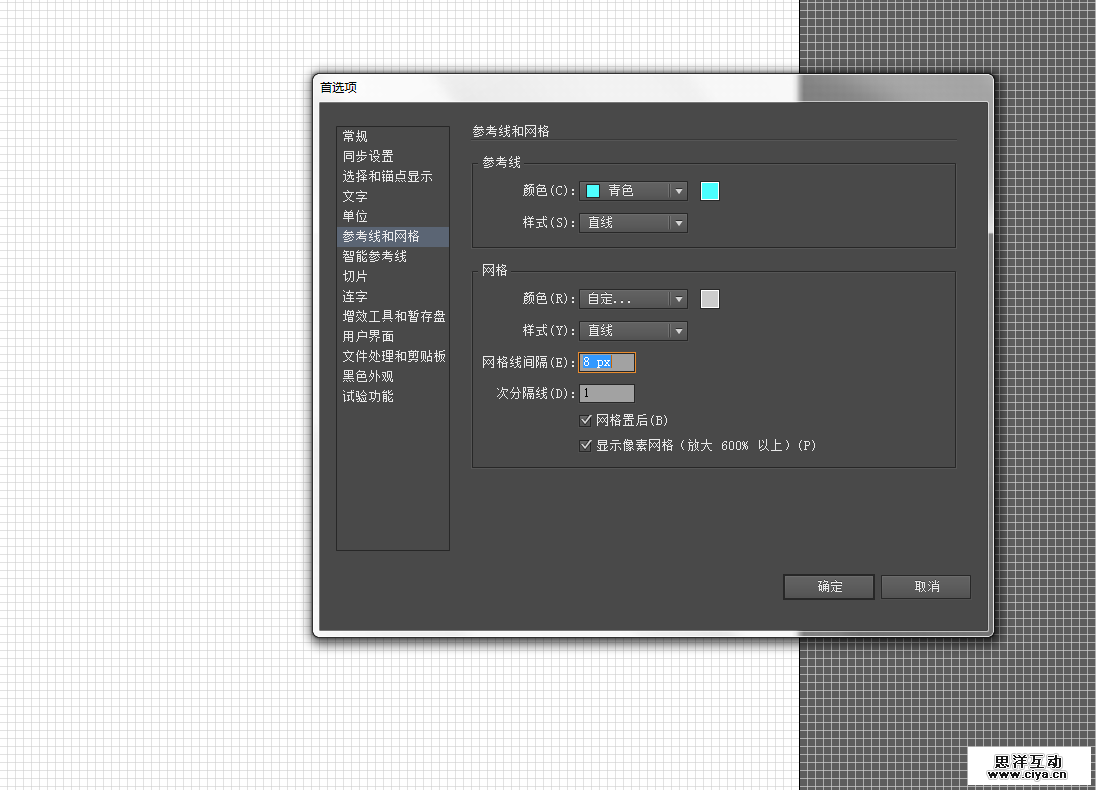
Task: Click the cyan guide color swatch
Action: click(x=710, y=190)
